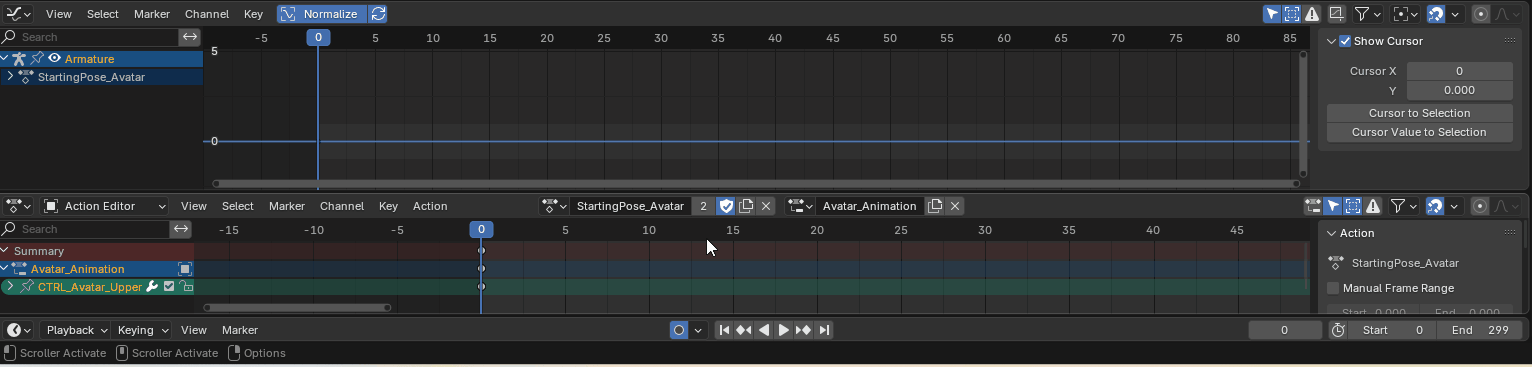1532x367 pixels.
Task: Open the Action menu in the Action Editor
Action: 430,206
